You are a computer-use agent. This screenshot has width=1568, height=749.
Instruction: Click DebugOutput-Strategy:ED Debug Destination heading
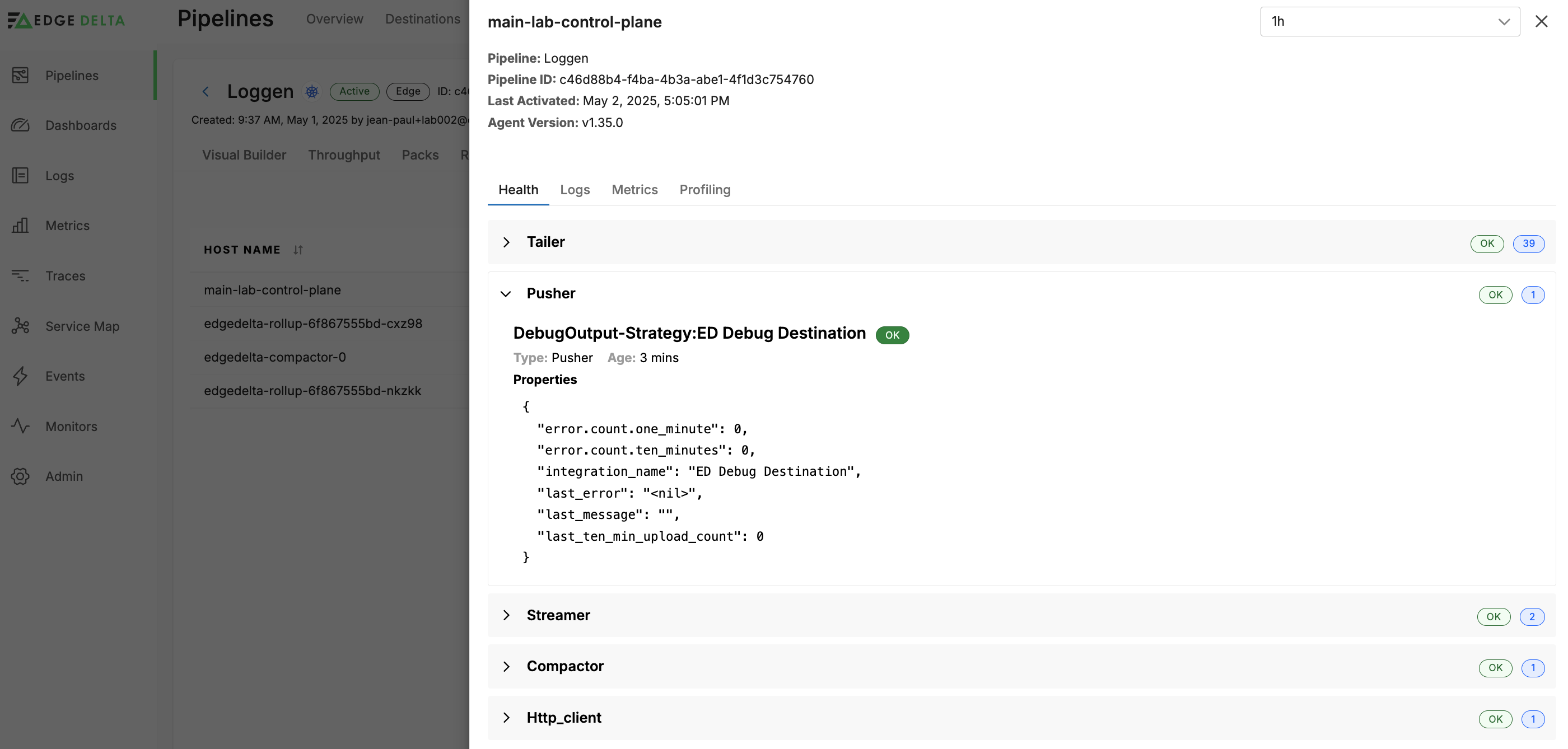[689, 334]
